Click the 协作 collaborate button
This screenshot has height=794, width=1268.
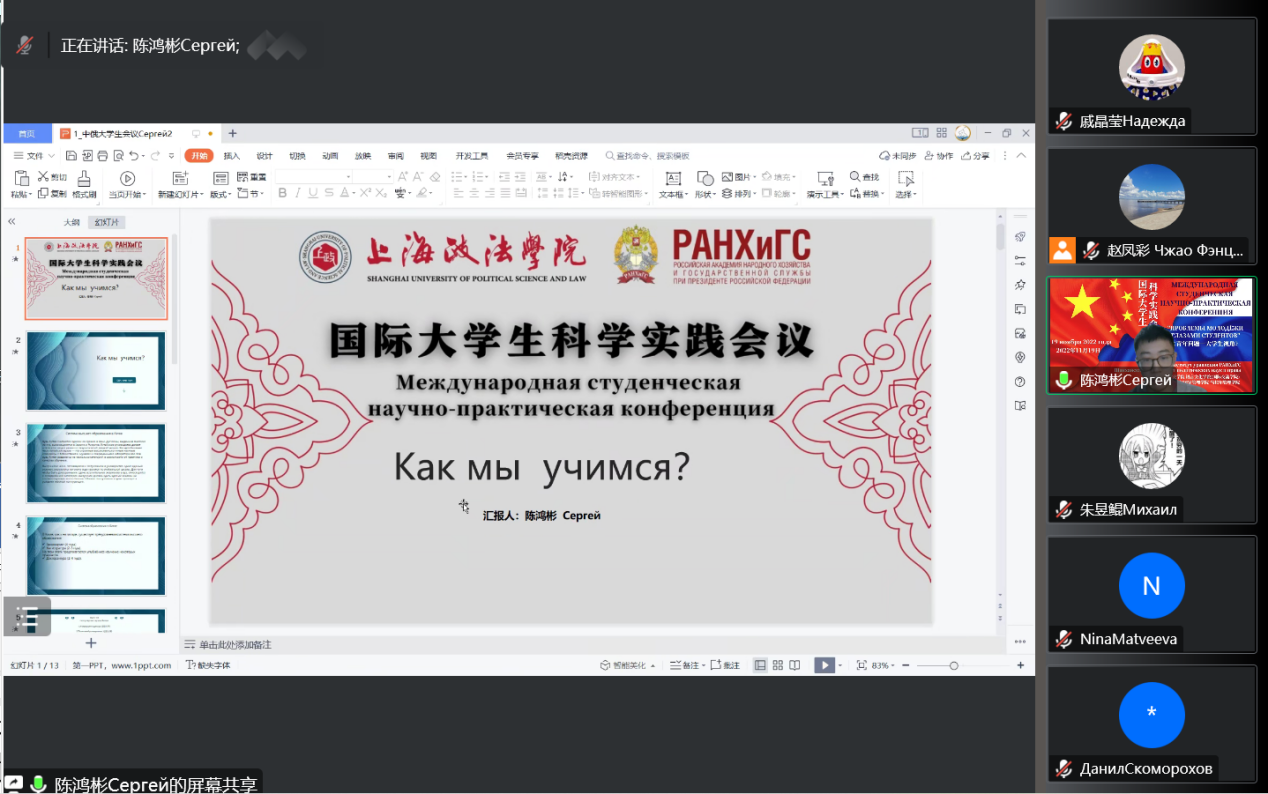939,156
